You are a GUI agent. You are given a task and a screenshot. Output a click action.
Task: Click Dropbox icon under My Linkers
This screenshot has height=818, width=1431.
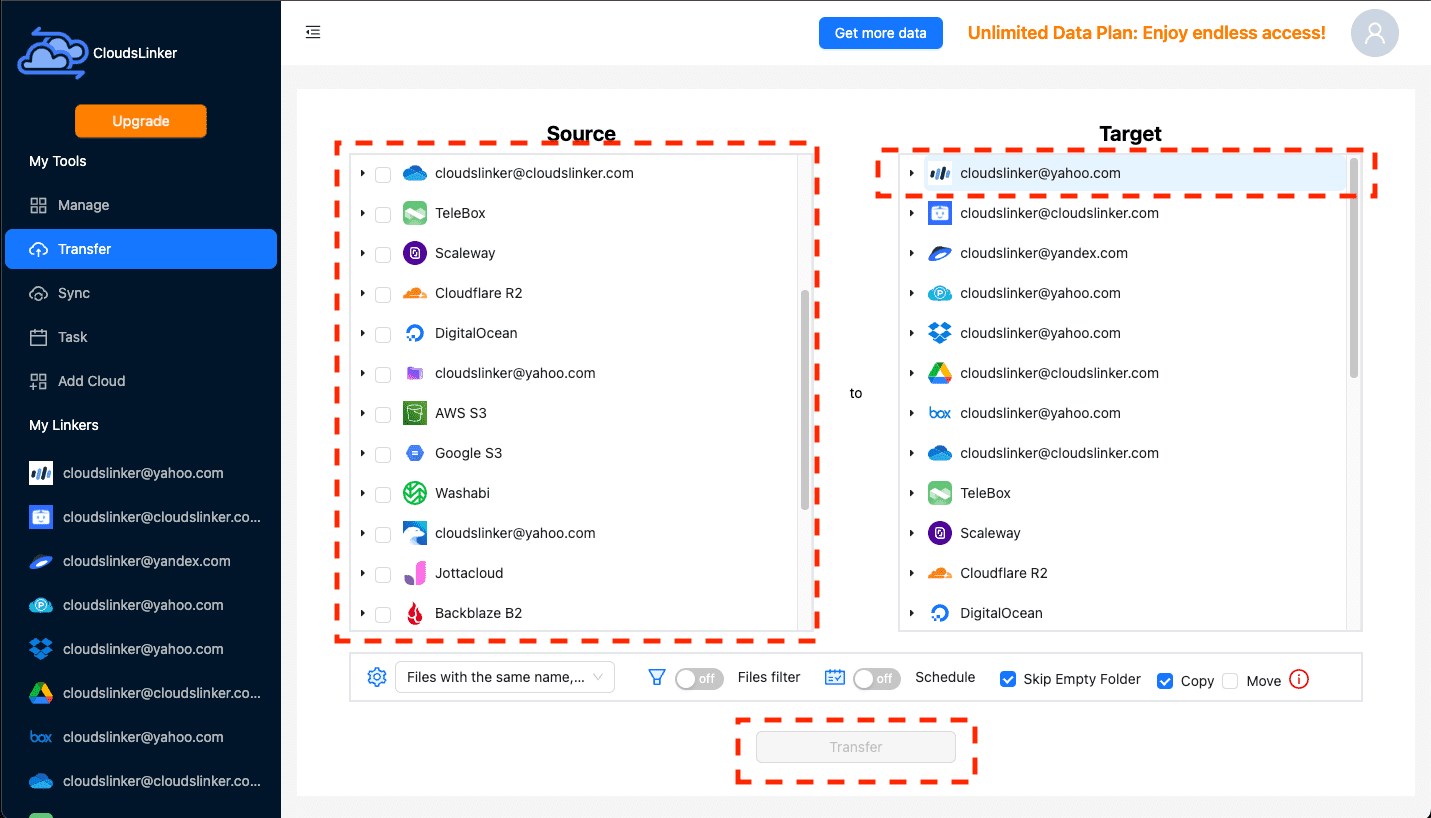point(41,649)
